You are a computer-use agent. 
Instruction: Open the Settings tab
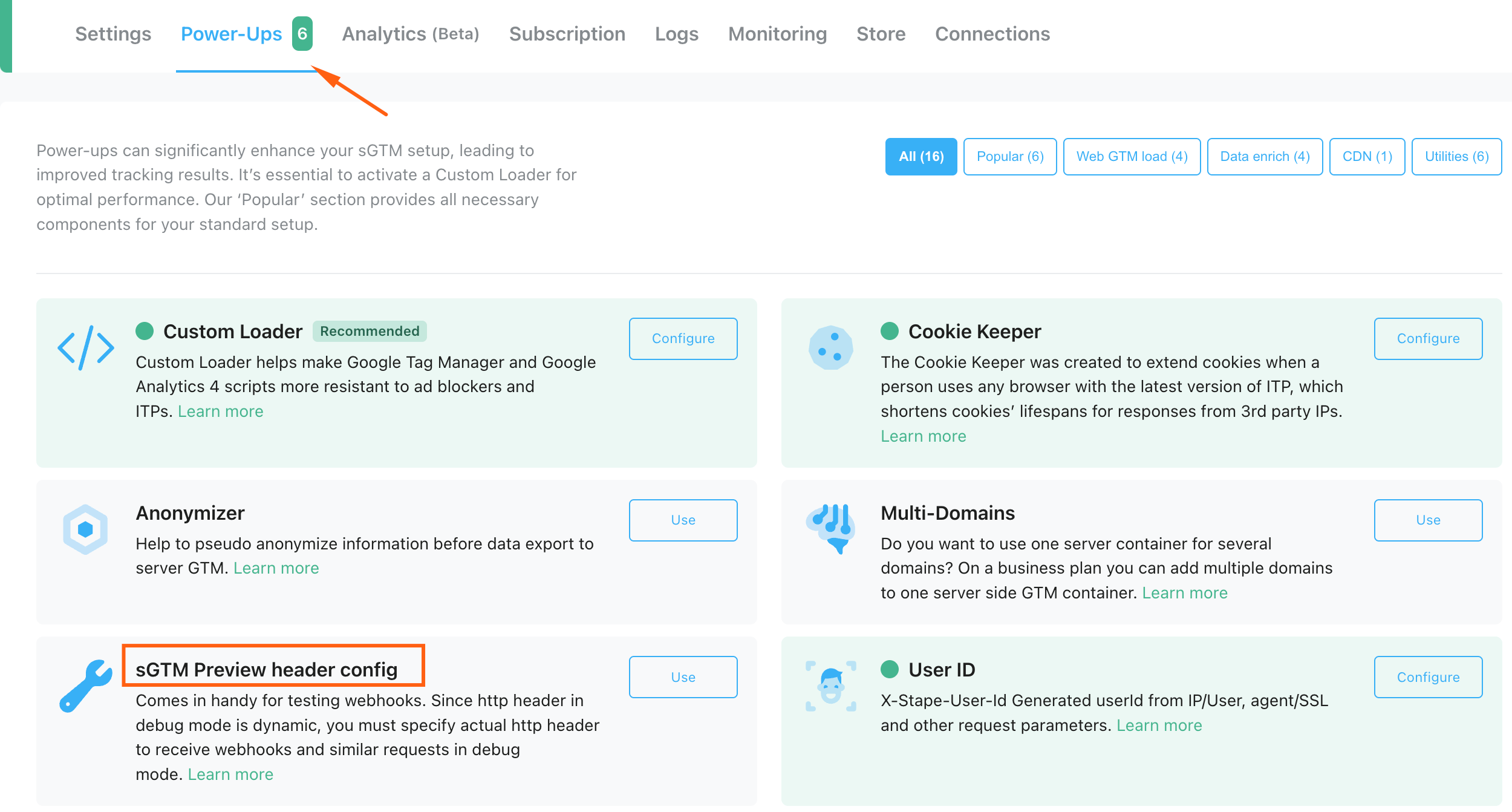(x=113, y=34)
